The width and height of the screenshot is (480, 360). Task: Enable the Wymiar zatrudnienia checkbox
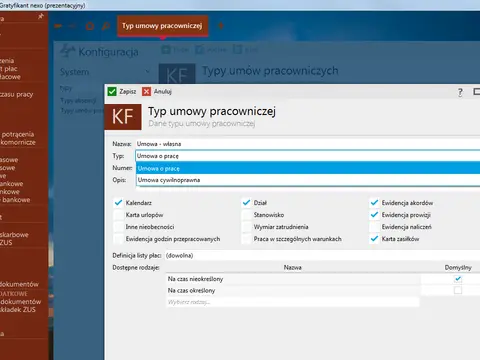246,227
